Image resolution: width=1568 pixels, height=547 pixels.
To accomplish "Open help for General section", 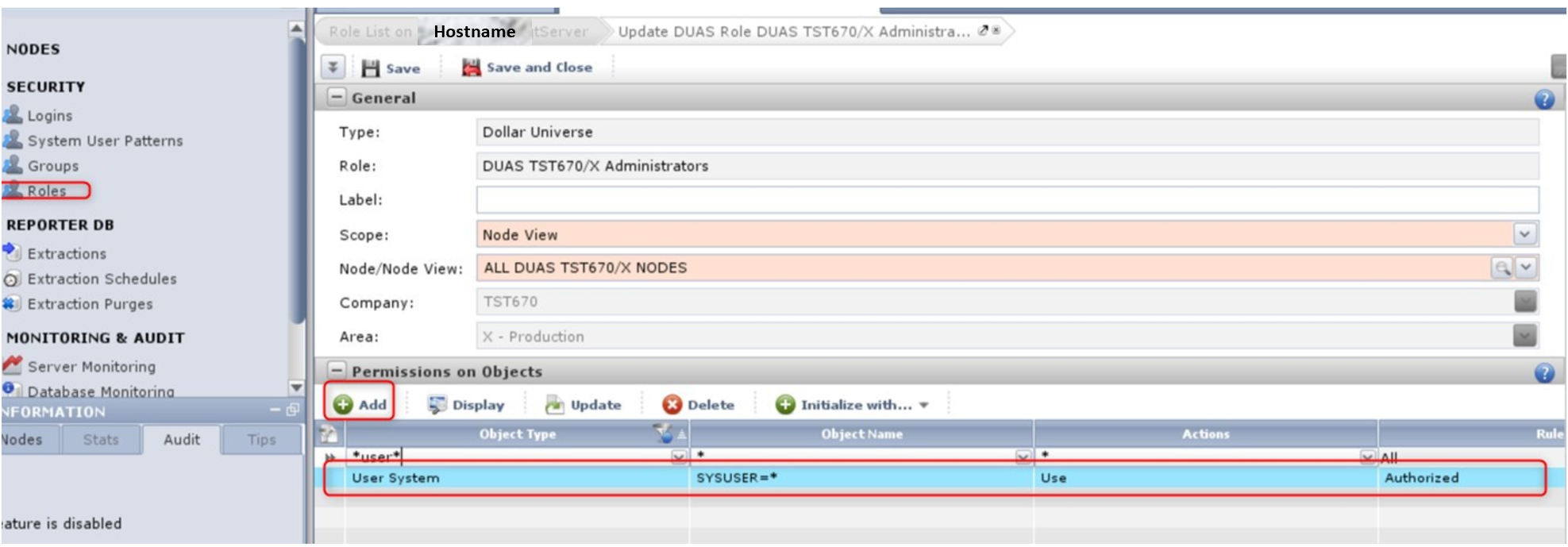I will click(x=1543, y=99).
